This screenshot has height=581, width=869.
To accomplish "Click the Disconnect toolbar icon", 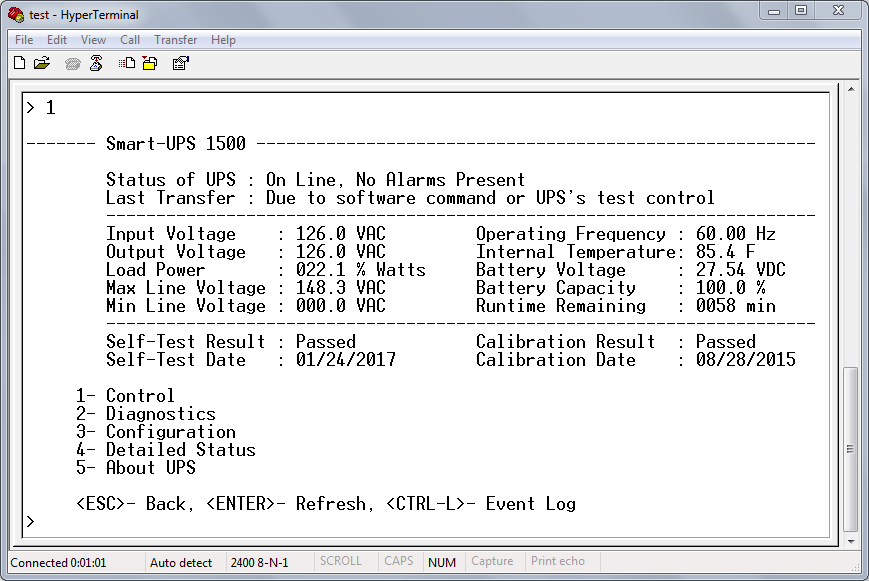I will tap(96, 63).
